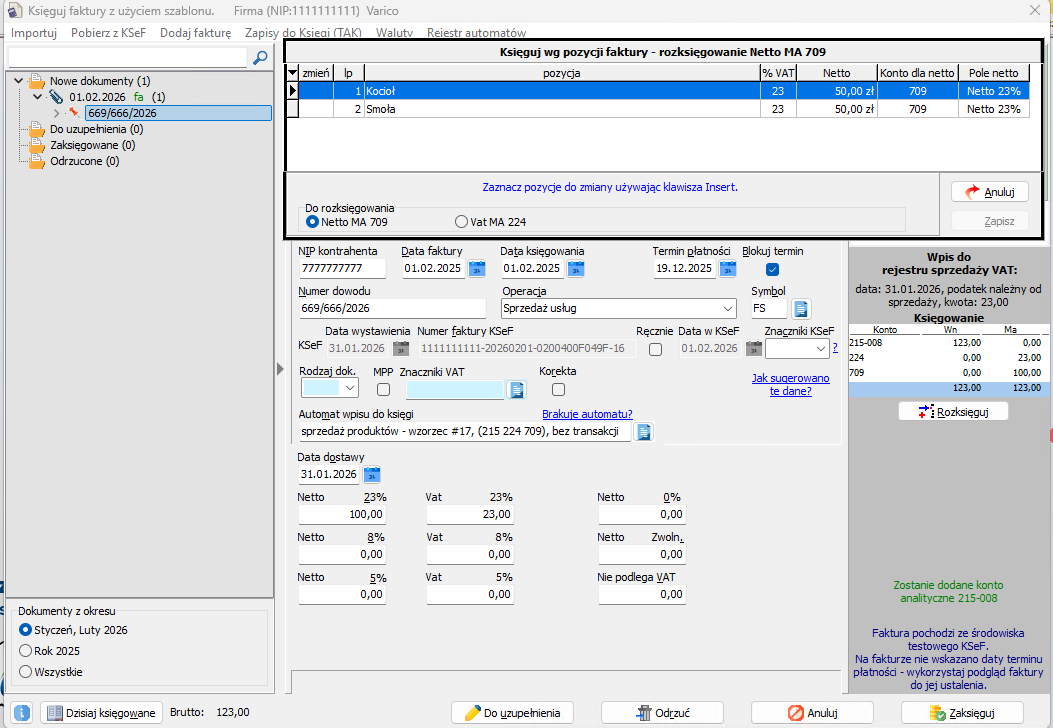The image size is (1053, 728).
Task: Open Znaczniki VAT list icon
Action: (x=516, y=389)
